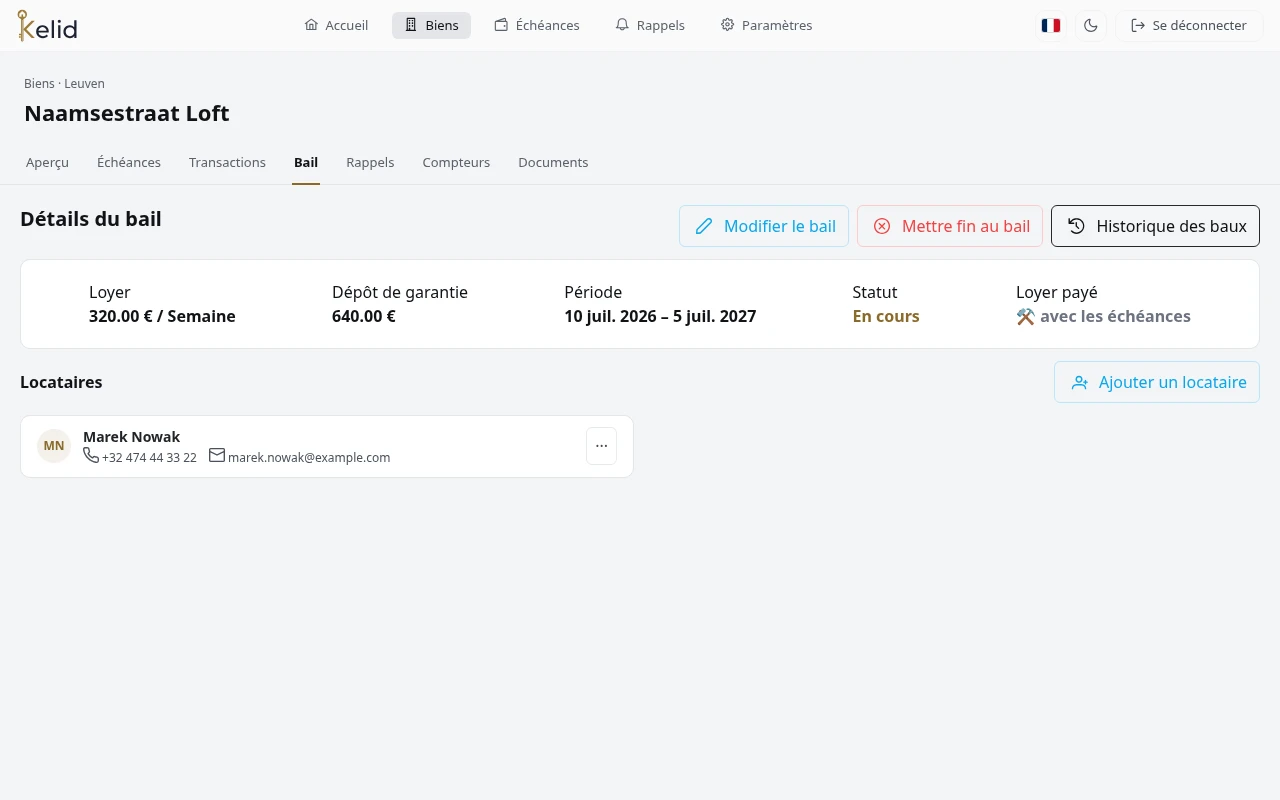The width and height of the screenshot is (1280, 800).
Task: Click Modifier le bail
Action: (x=764, y=226)
